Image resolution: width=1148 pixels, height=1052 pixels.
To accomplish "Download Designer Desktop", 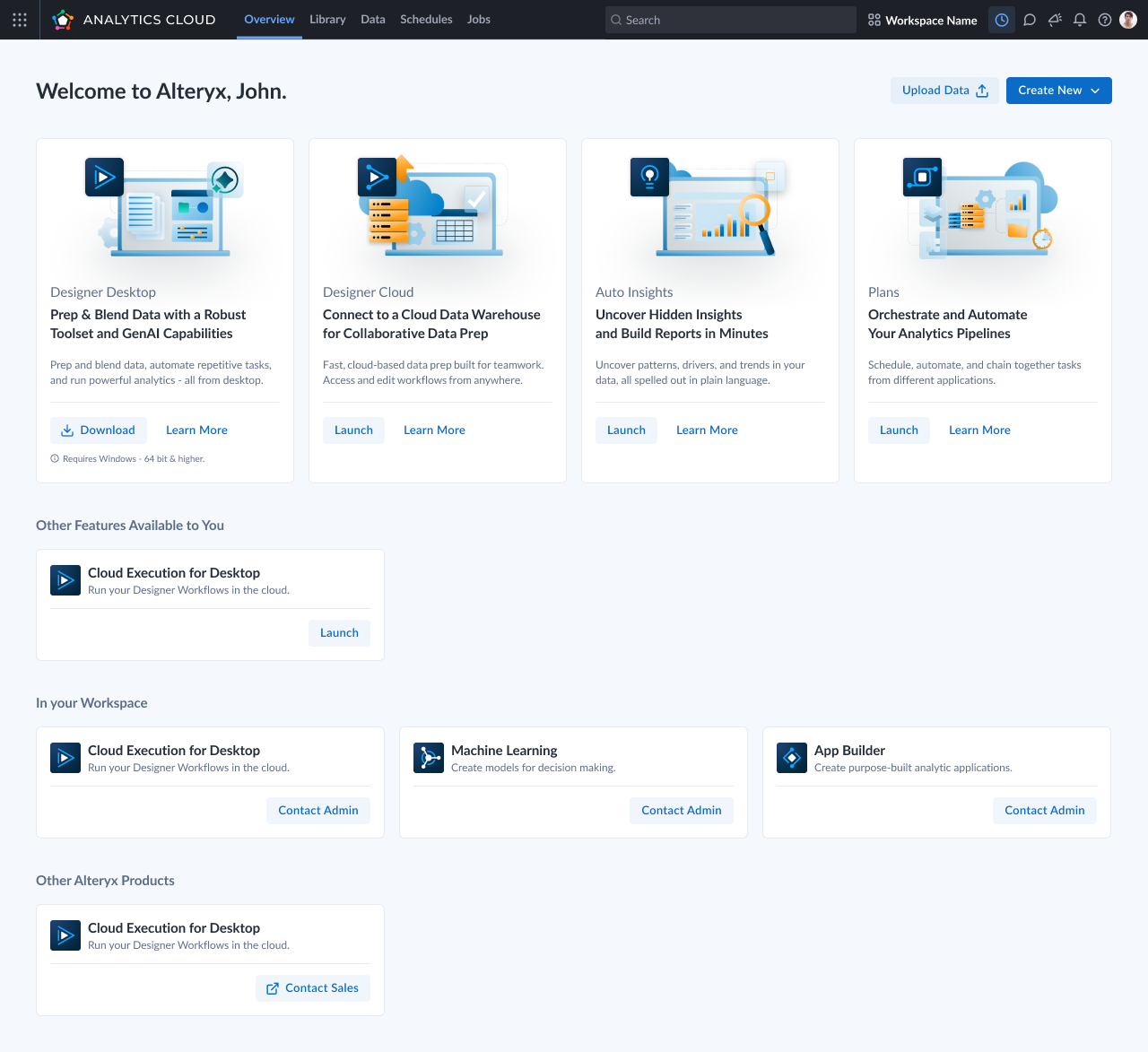I will click(x=97, y=430).
